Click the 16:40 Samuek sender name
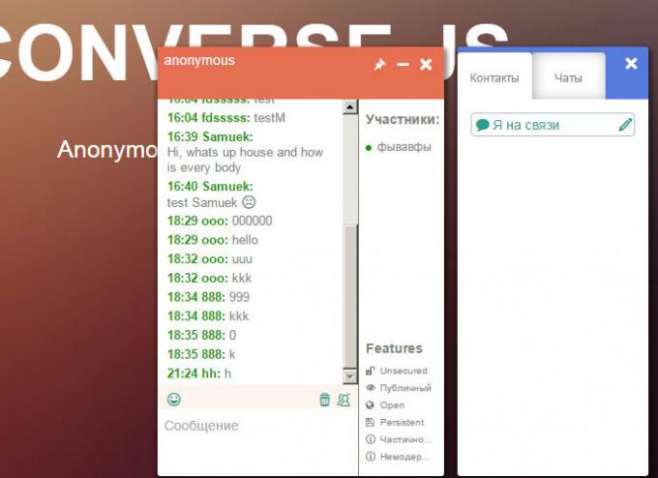This screenshot has width=658, height=478. (x=228, y=186)
